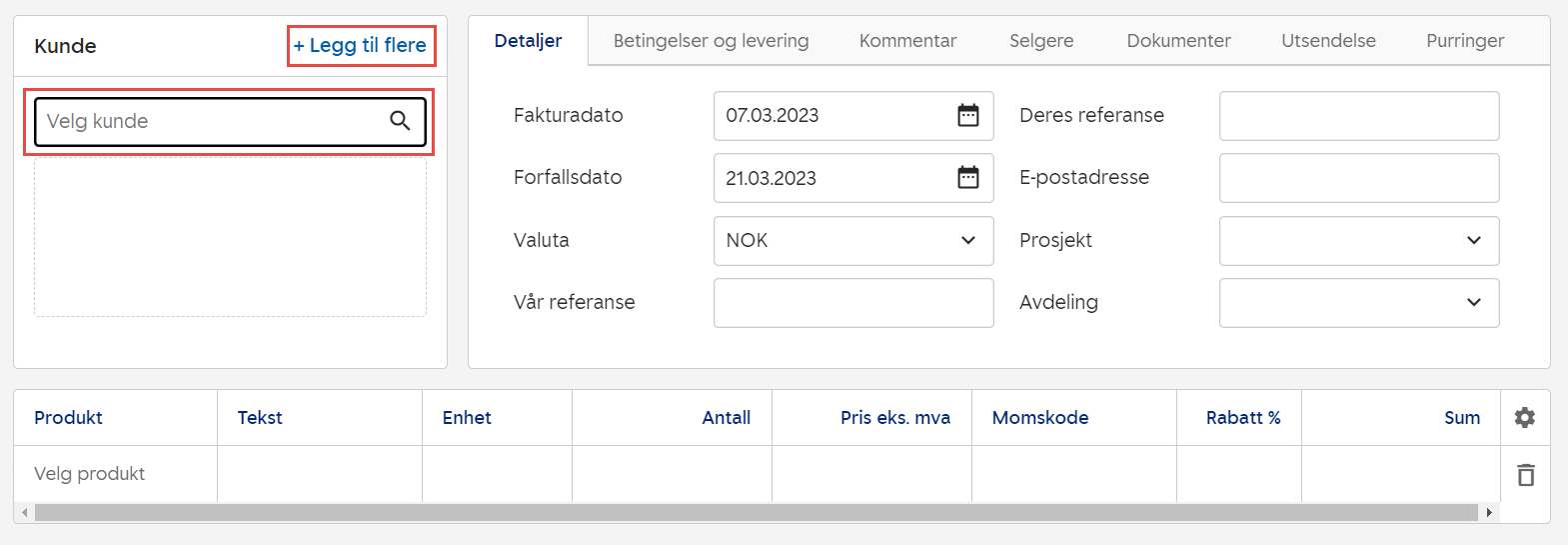This screenshot has width=1568, height=545.
Task: Expand the Prosjekt dropdown
Action: [x=1473, y=241]
